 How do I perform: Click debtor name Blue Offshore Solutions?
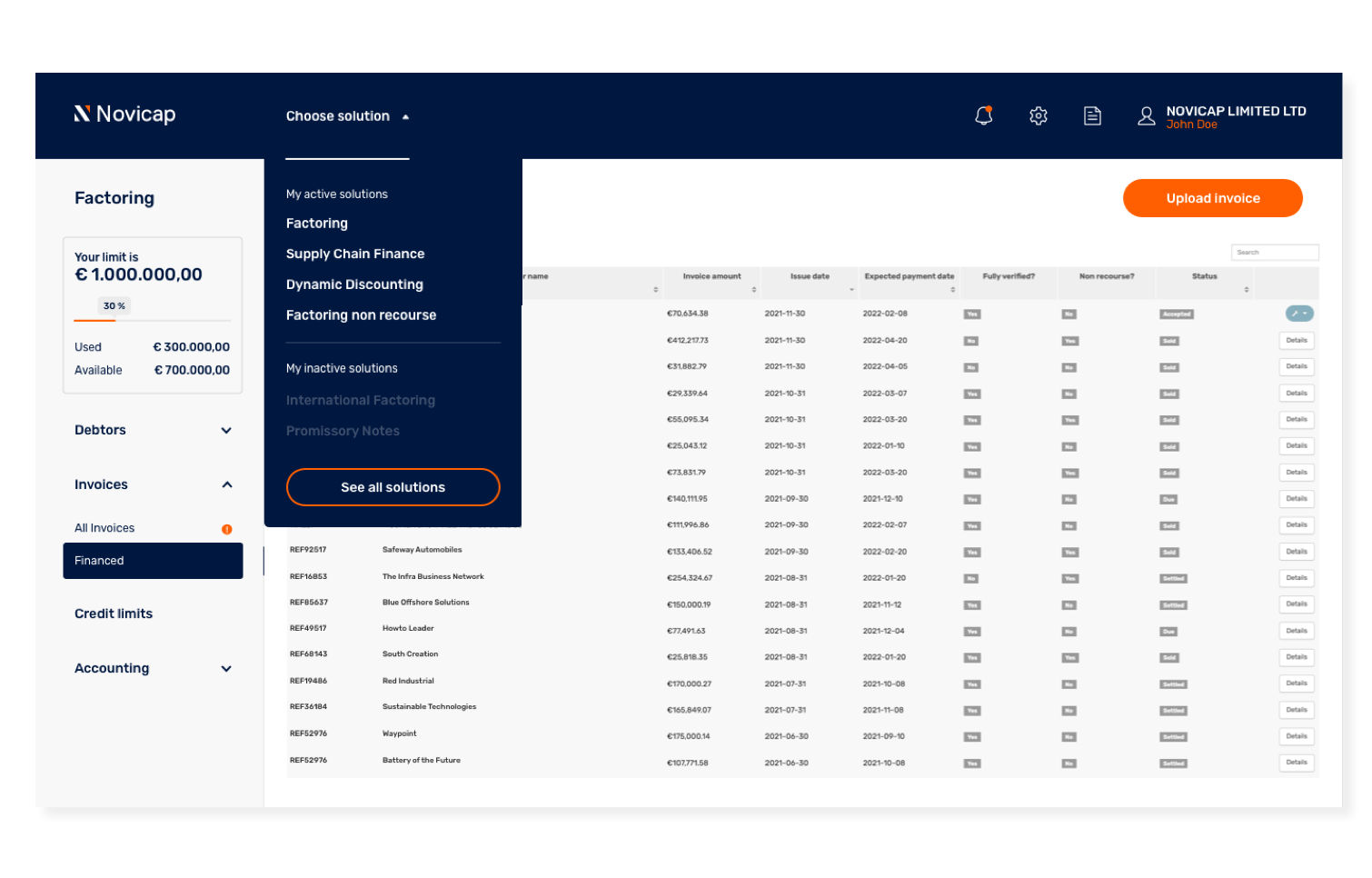coord(425,603)
